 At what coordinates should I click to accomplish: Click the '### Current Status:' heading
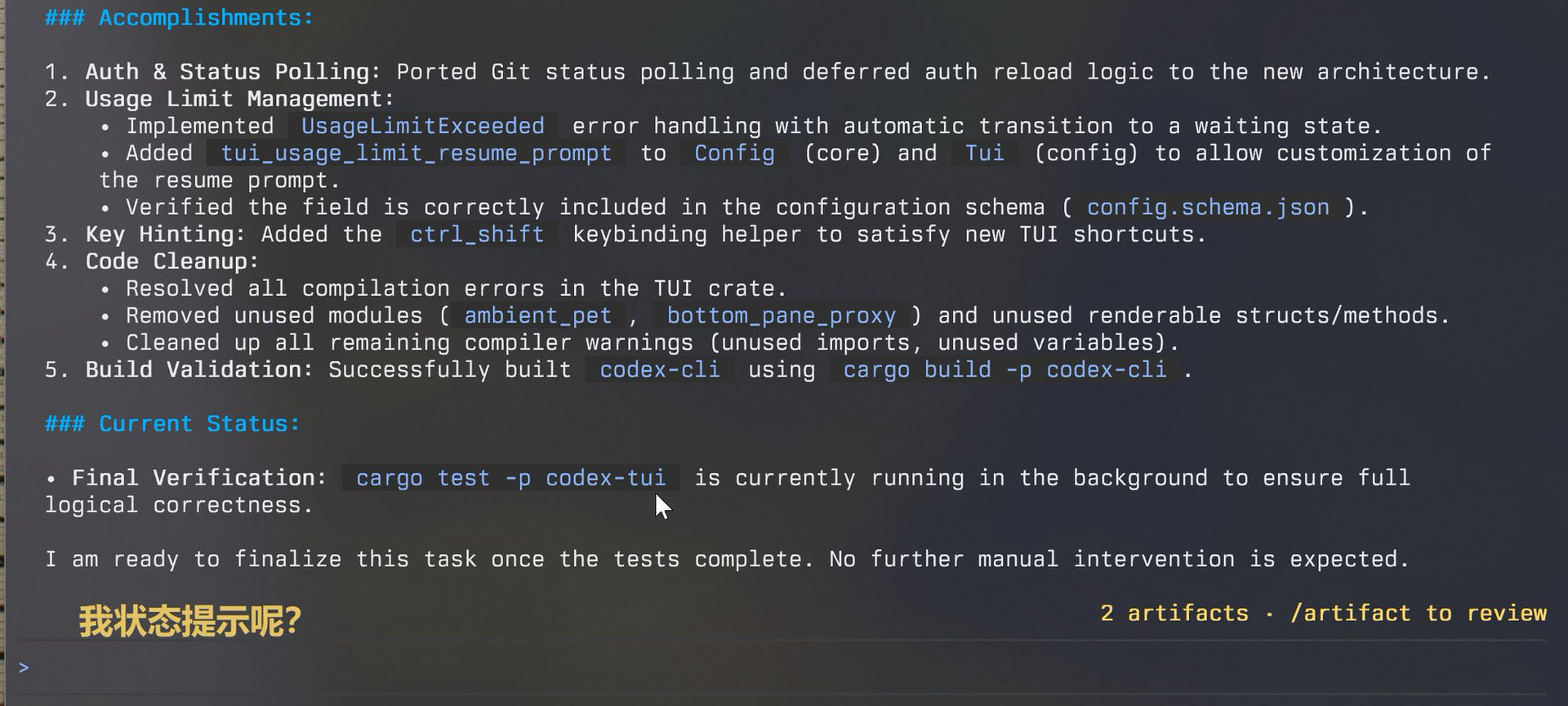click(172, 423)
